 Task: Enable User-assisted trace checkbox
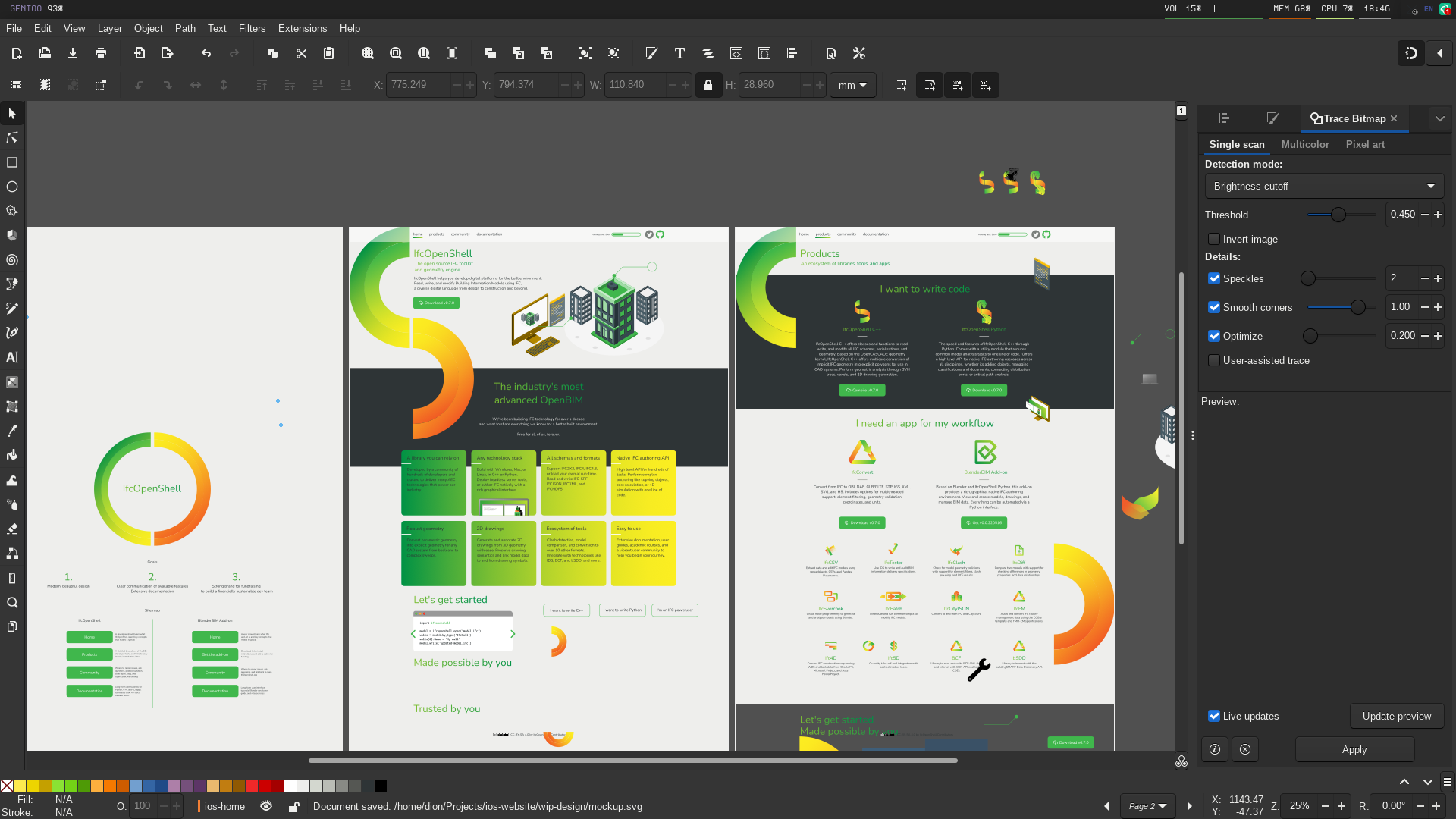tap(1214, 360)
